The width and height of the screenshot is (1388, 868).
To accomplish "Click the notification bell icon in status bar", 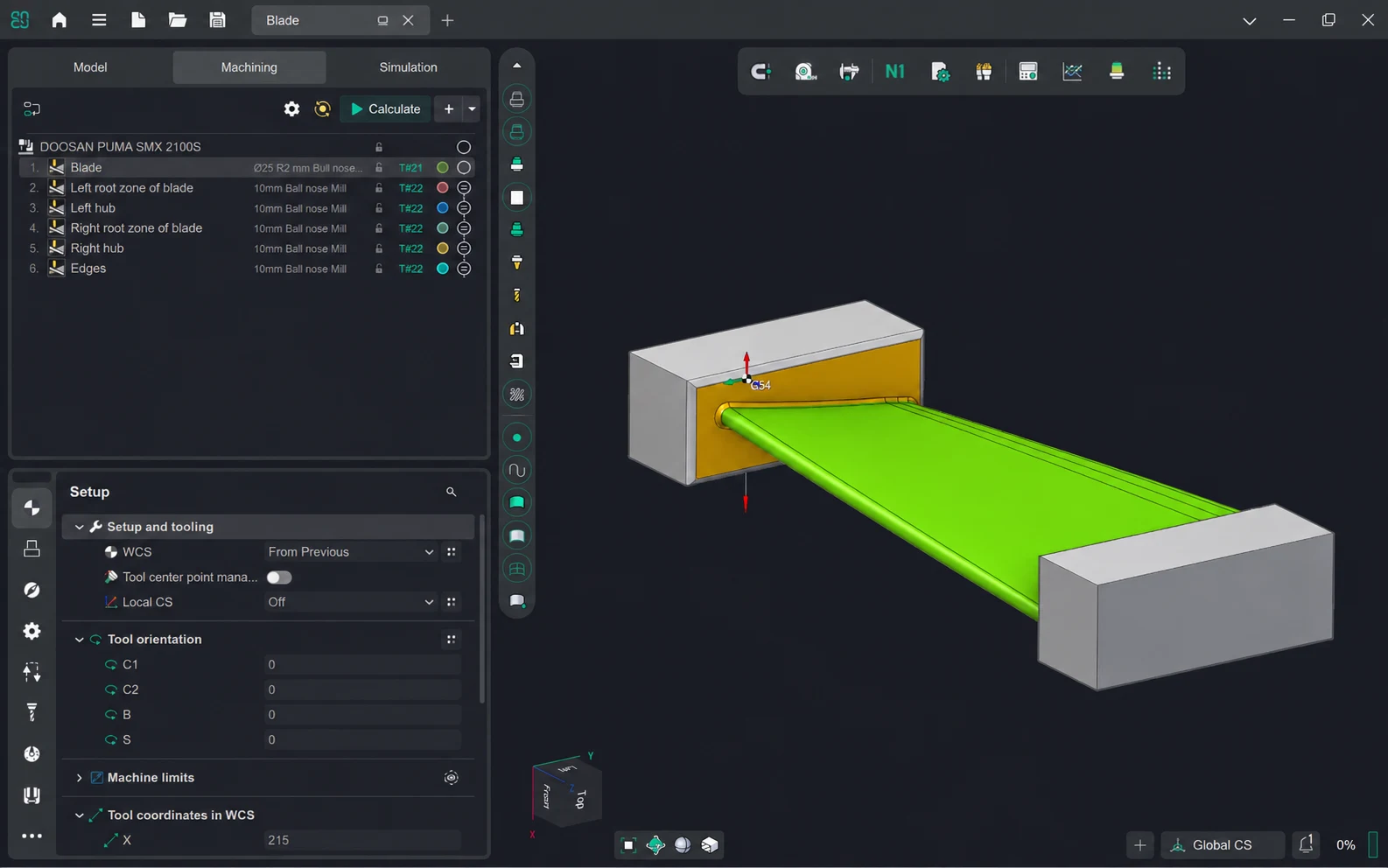I will (x=1306, y=844).
